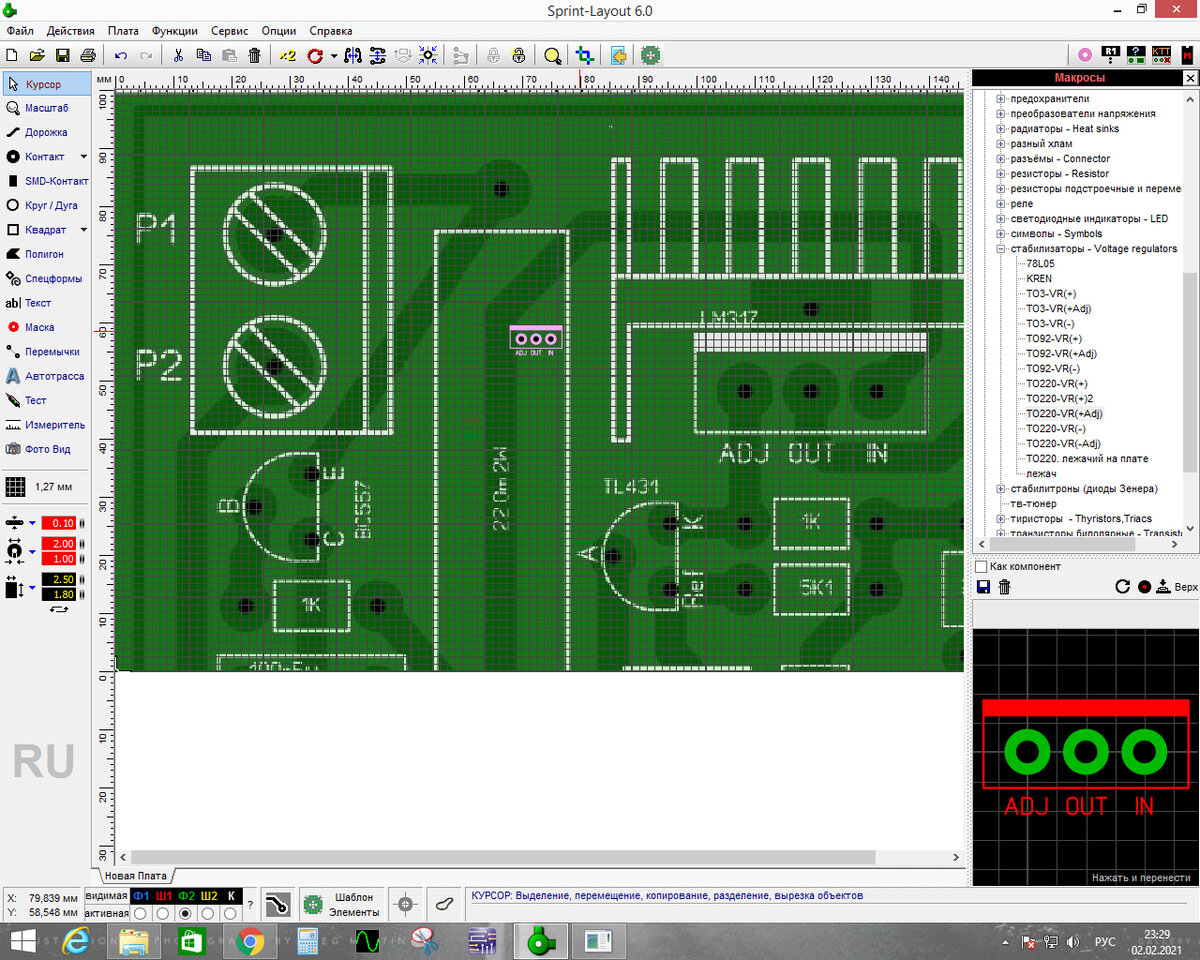The height and width of the screenshot is (960, 1200).
Task: Open the KTT design rule check icon
Action: tap(1161, 55)
